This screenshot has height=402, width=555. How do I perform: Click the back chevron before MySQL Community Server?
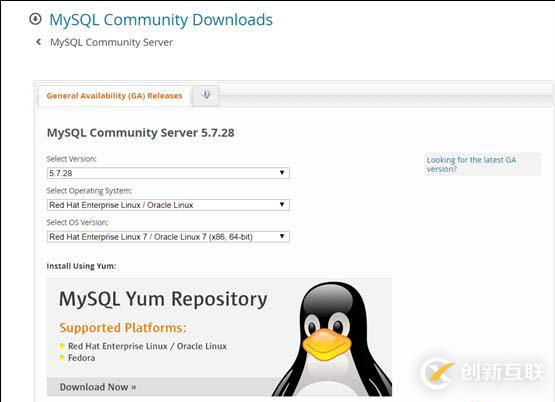coord(39,42)
